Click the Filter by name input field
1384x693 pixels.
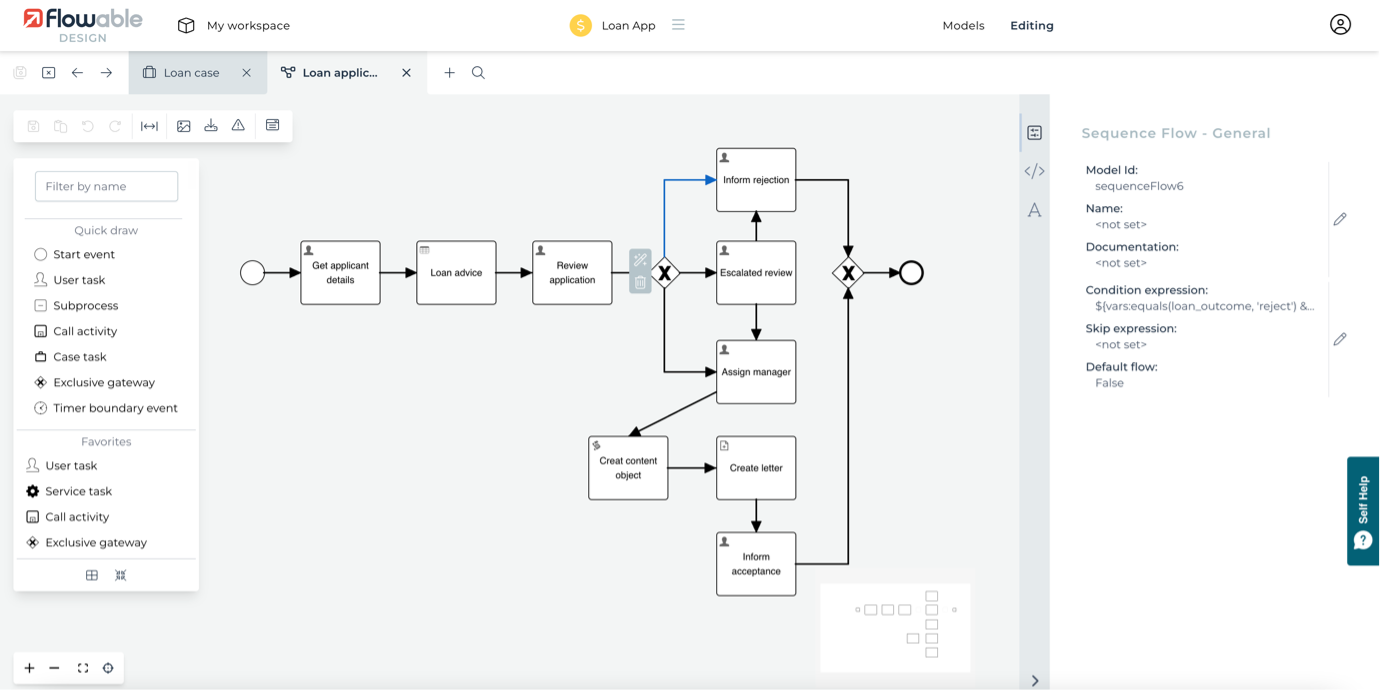tap(105, 186)
